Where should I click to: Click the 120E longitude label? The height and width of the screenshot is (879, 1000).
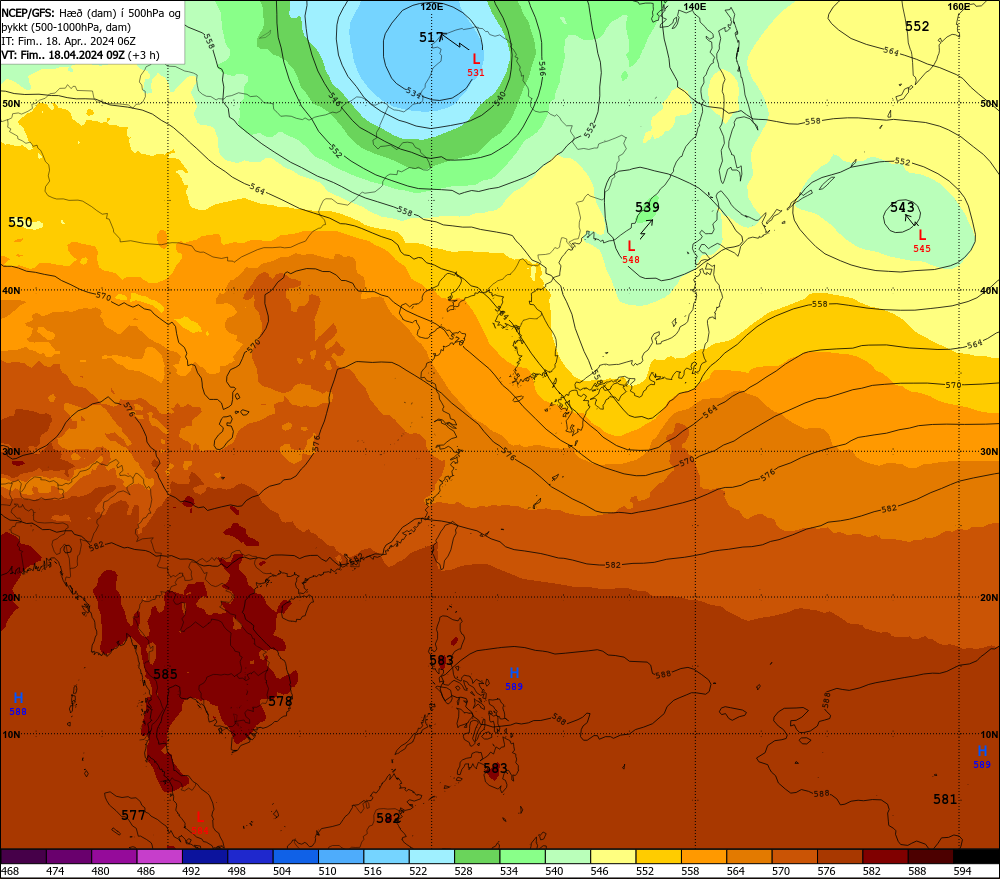(432, 6)
